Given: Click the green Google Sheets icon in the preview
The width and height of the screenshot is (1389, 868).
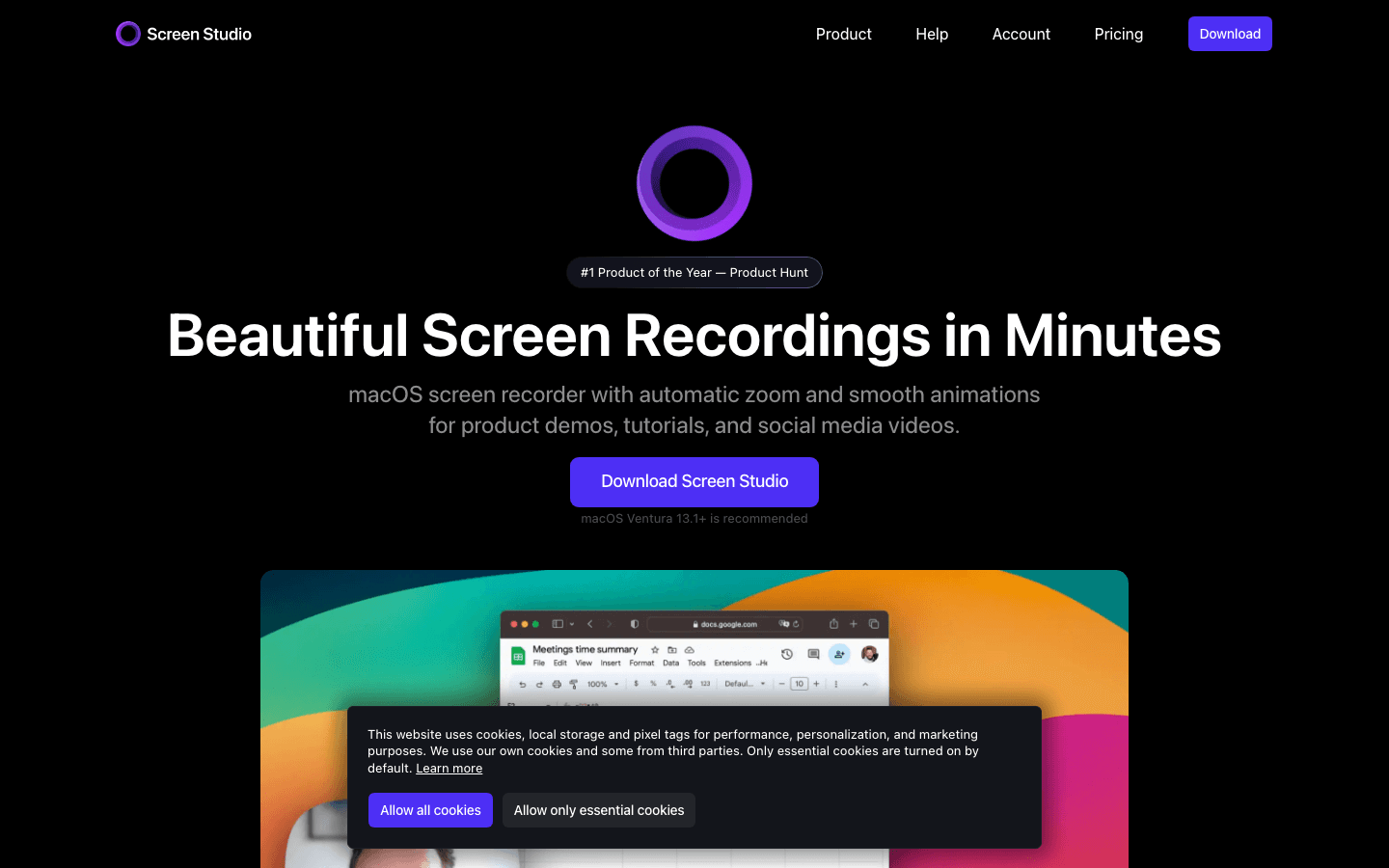Looking at the screenshot, I should pos(518,656).
